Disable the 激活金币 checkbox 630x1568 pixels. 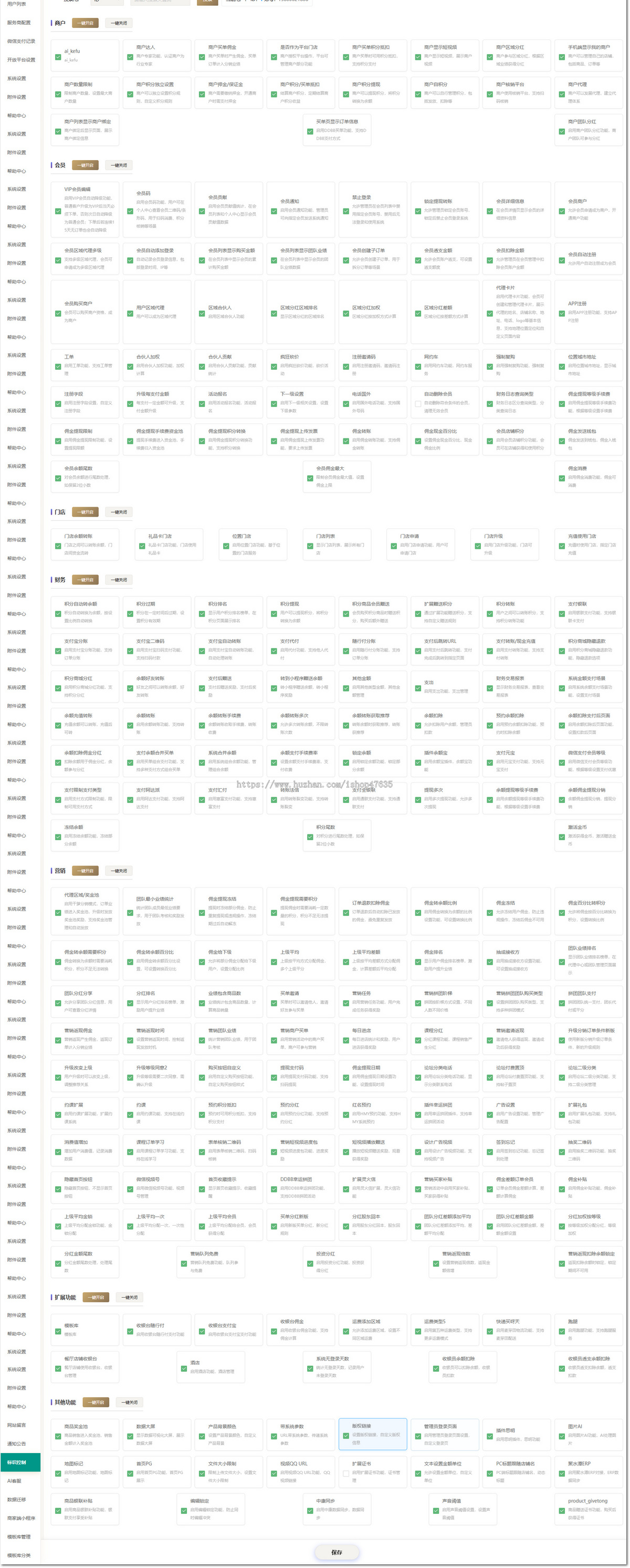point(562,837)
